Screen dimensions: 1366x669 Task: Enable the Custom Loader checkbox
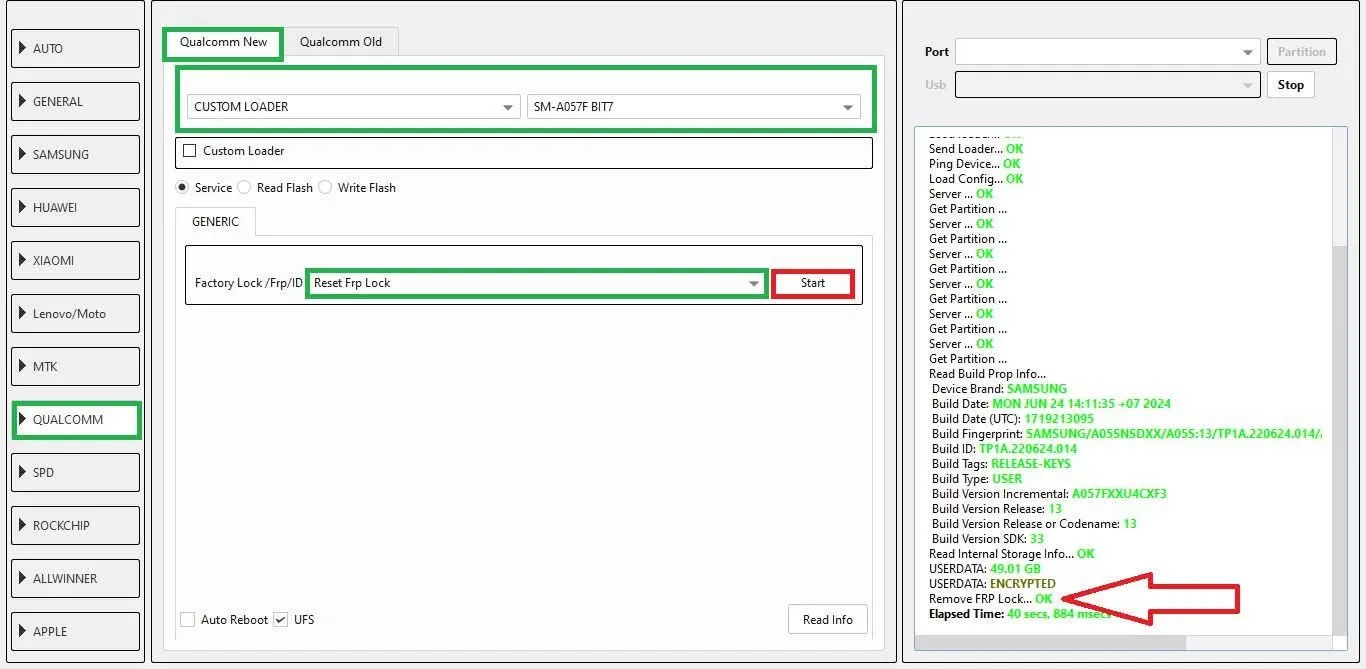coord(190,151)
